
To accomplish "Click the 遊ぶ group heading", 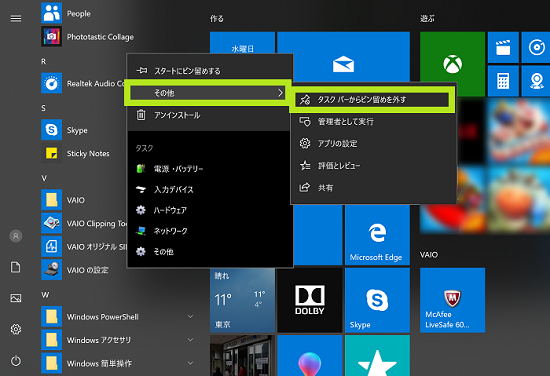I will click(427, 19).
